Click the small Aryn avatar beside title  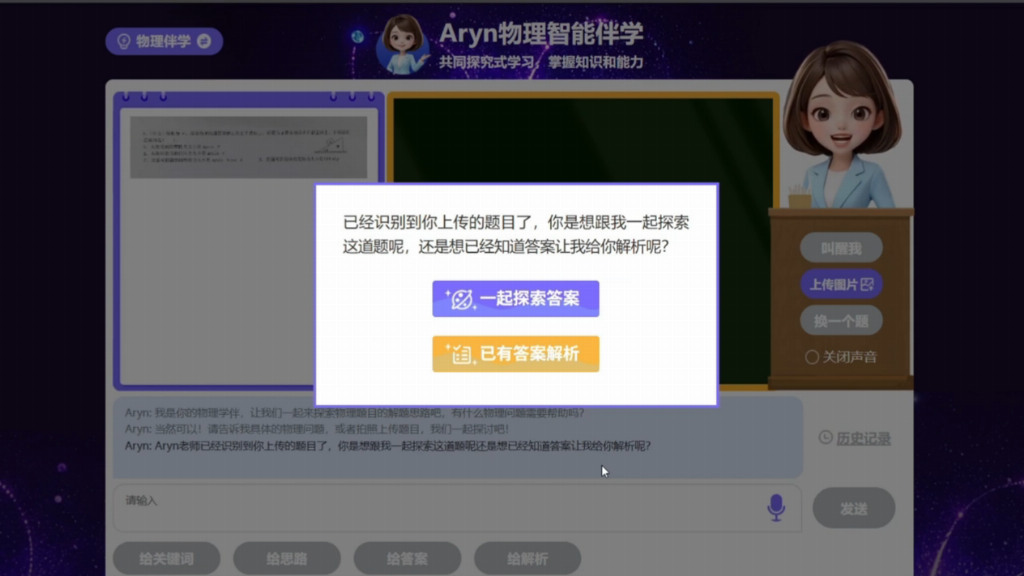click(402, 44)
